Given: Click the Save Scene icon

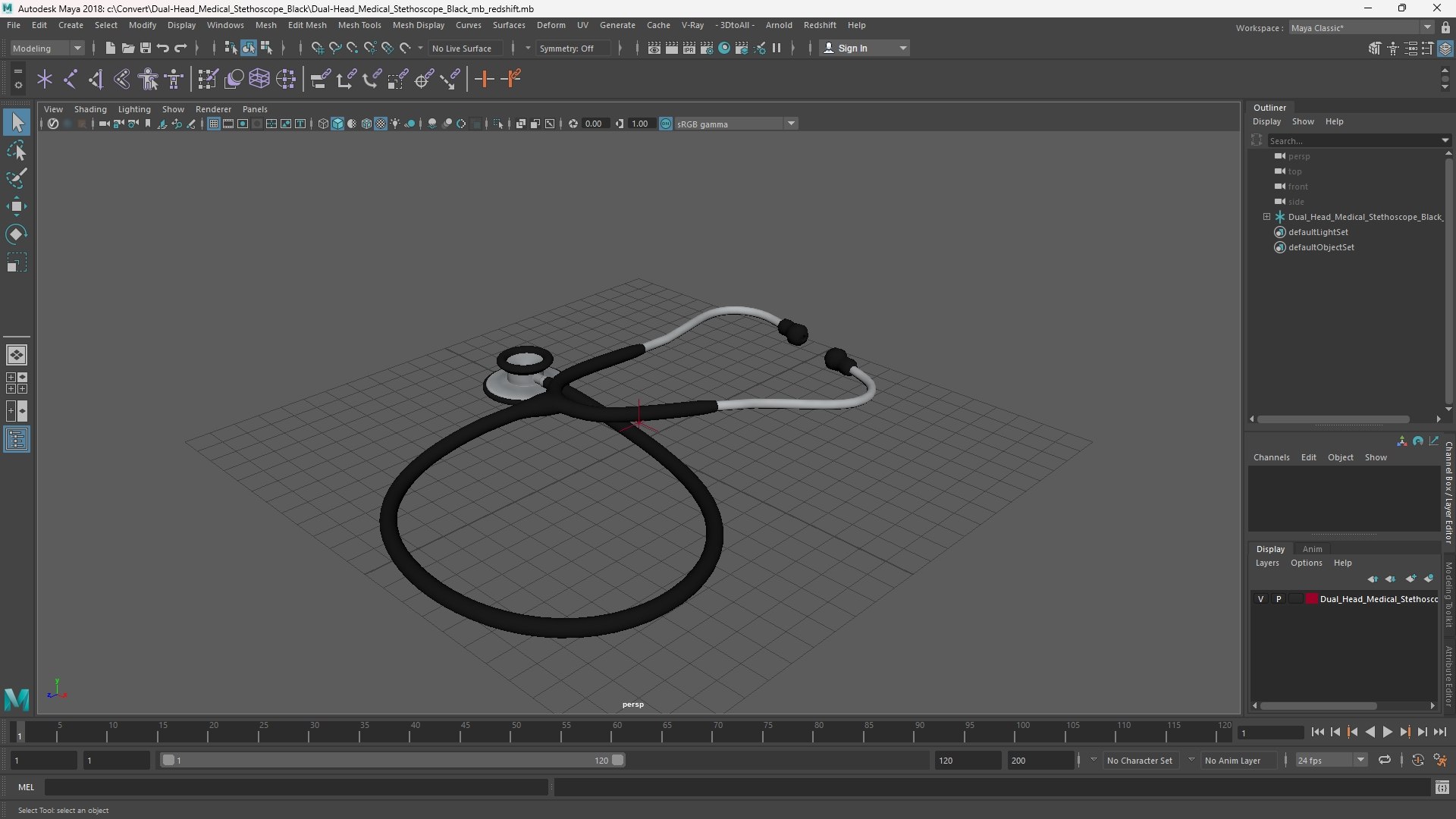Looking at the screenshot, I should click(x=146, y=48).
